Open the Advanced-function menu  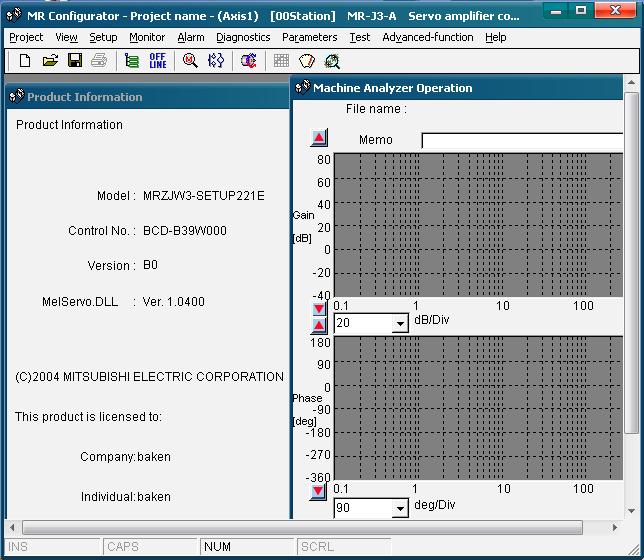(x=428, y=37)
